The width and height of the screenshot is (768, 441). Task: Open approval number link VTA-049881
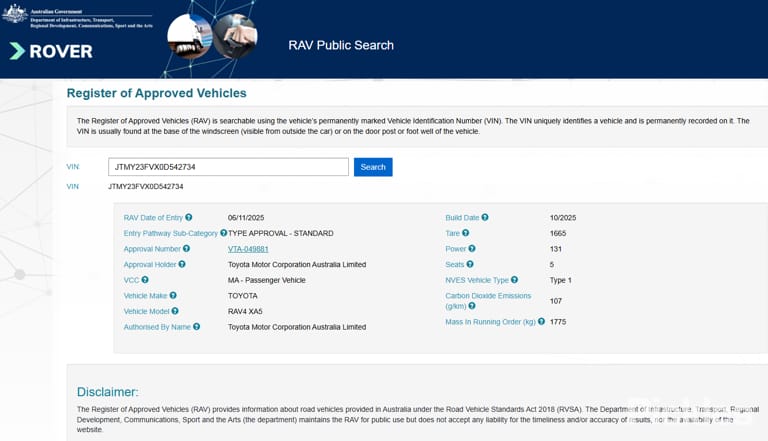click(x=248, y=249)
